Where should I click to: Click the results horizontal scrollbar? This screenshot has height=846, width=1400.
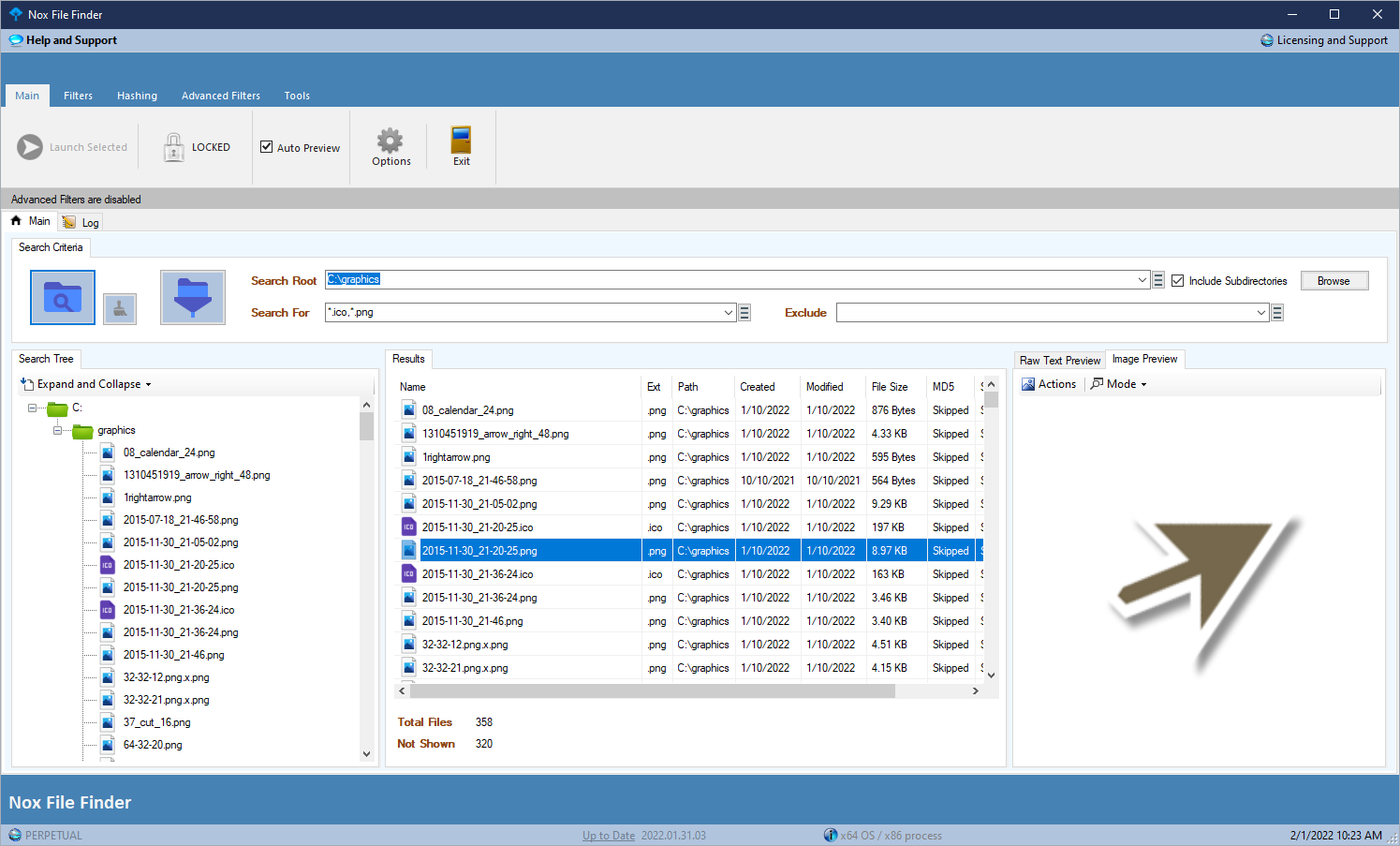pos(652,691)
